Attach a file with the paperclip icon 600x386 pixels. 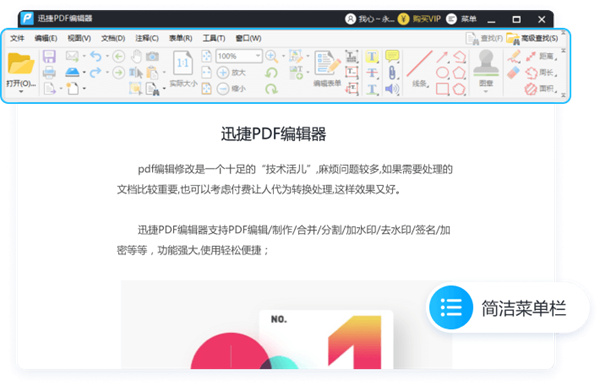click(x=392, y=72)
